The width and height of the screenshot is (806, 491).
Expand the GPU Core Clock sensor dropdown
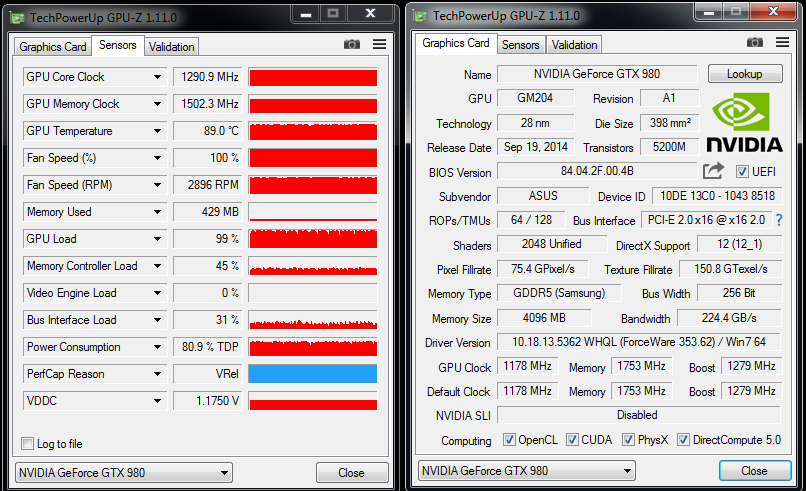coord(157,77)
